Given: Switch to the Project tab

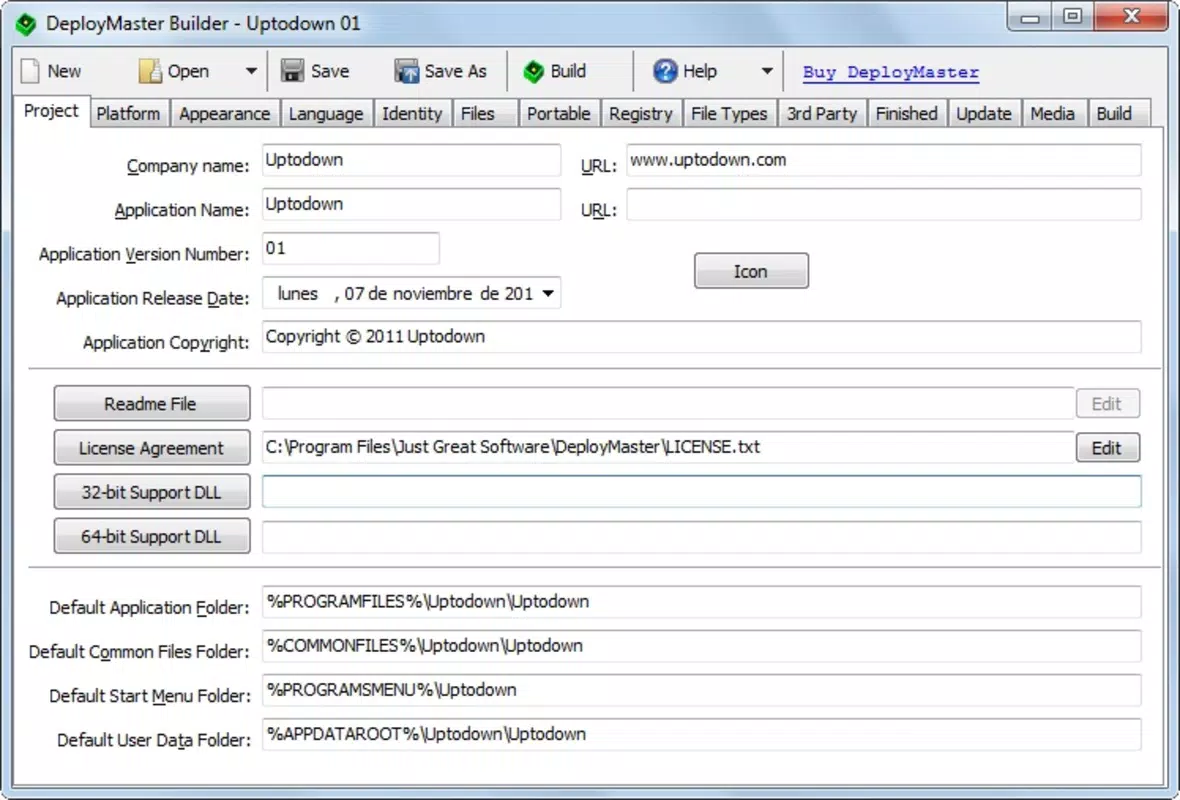Looking at the screenshot, I should [51, 111].
